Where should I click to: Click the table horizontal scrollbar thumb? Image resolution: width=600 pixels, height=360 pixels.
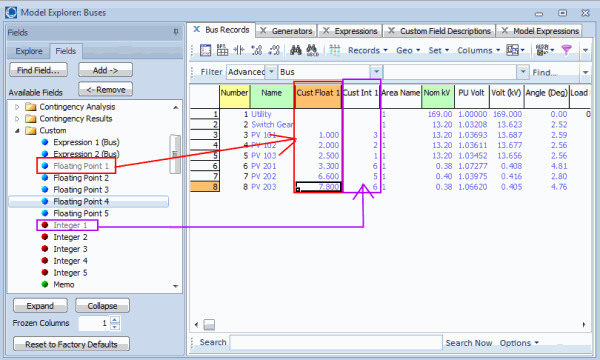(209, 324)
